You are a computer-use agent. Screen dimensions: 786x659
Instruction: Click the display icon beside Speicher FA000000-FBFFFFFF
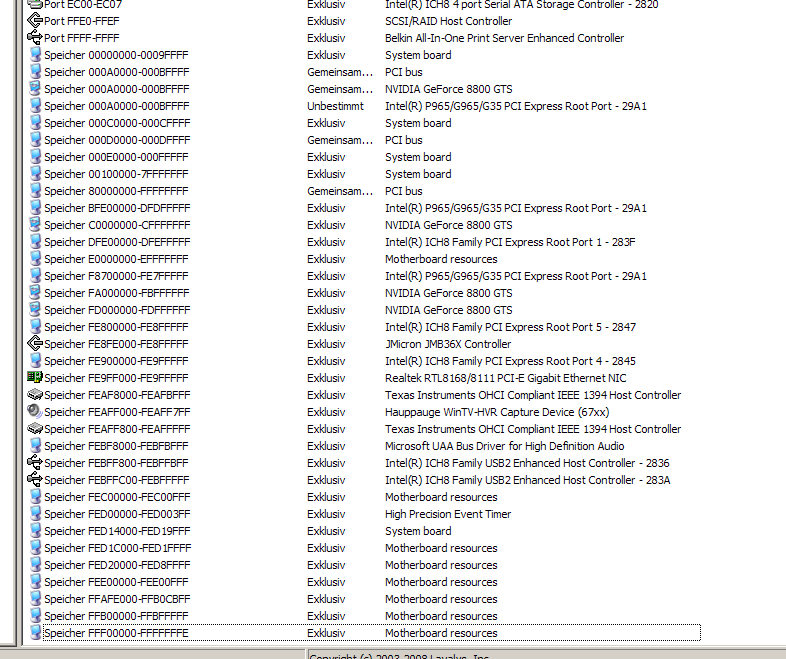click(36, 293)
